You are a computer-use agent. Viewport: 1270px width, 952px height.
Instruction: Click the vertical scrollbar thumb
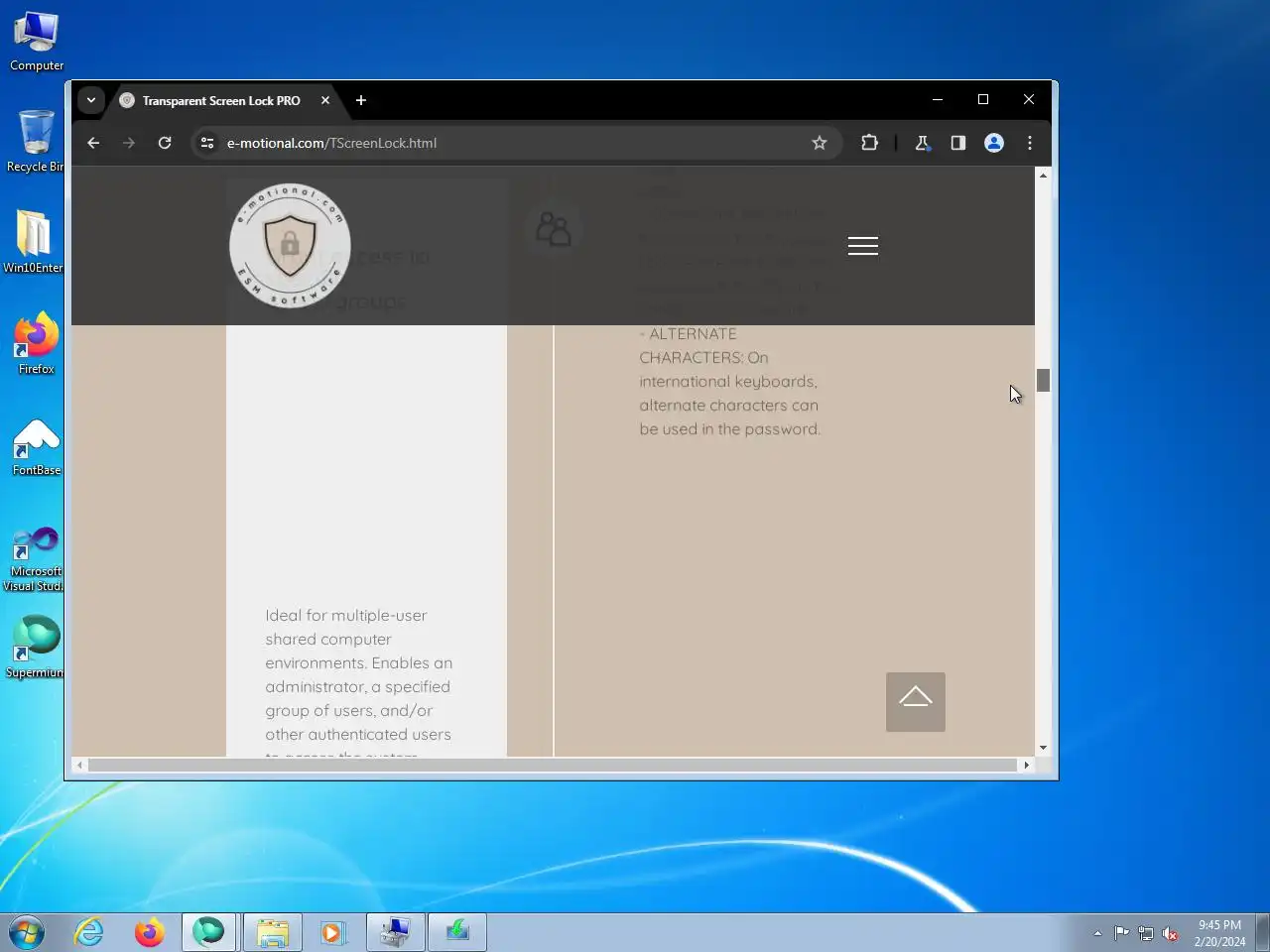1043,380
